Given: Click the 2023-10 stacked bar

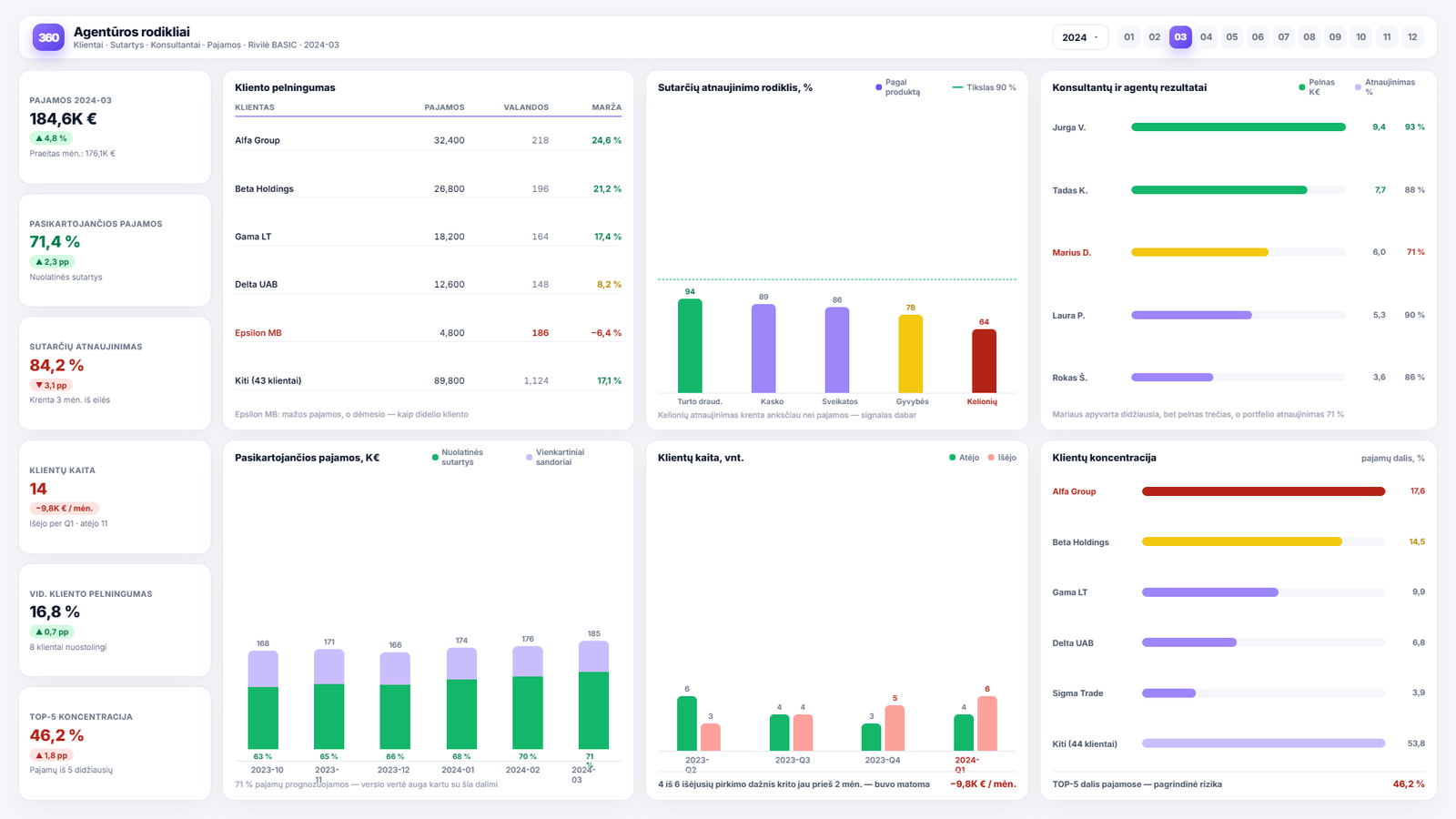Looking at the screenshot, I should coord(263,700).
